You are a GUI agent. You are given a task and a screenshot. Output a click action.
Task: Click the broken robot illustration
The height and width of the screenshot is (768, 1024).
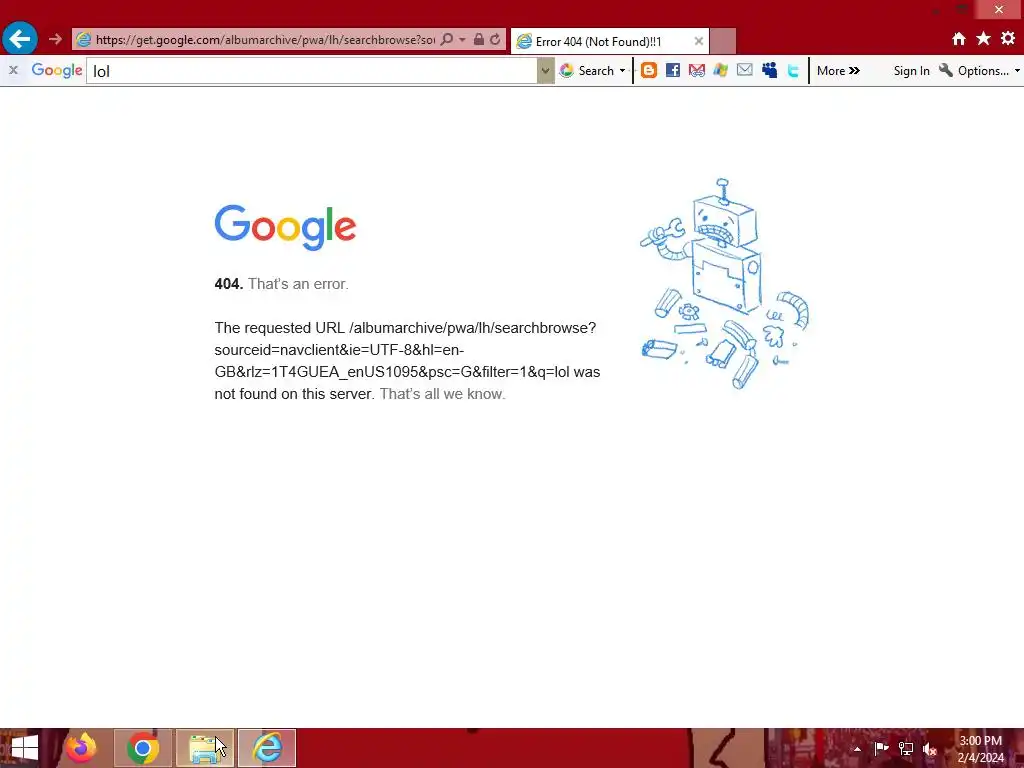(725, 283)
